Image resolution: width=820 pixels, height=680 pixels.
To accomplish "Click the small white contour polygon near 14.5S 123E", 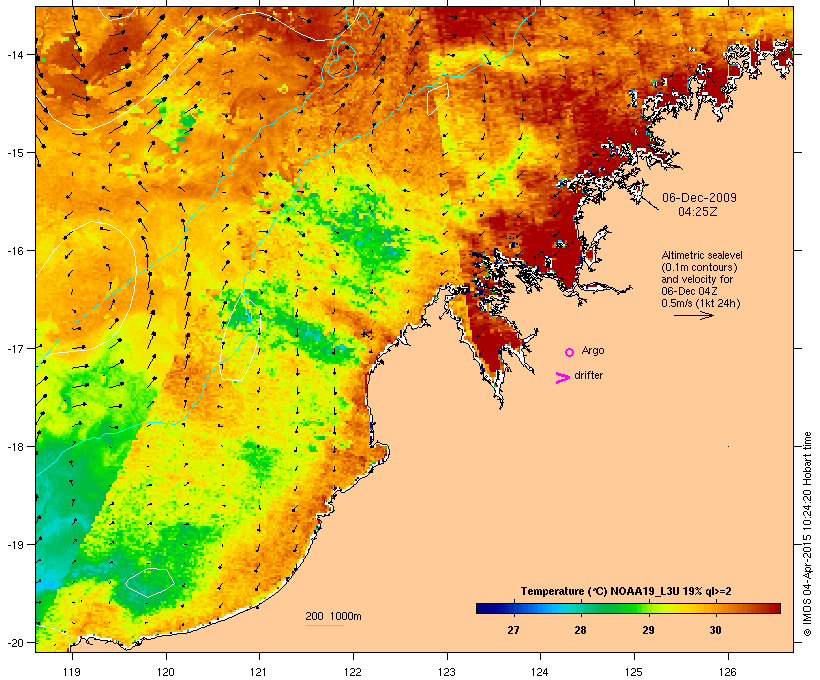I will click(x=438, y=99).
